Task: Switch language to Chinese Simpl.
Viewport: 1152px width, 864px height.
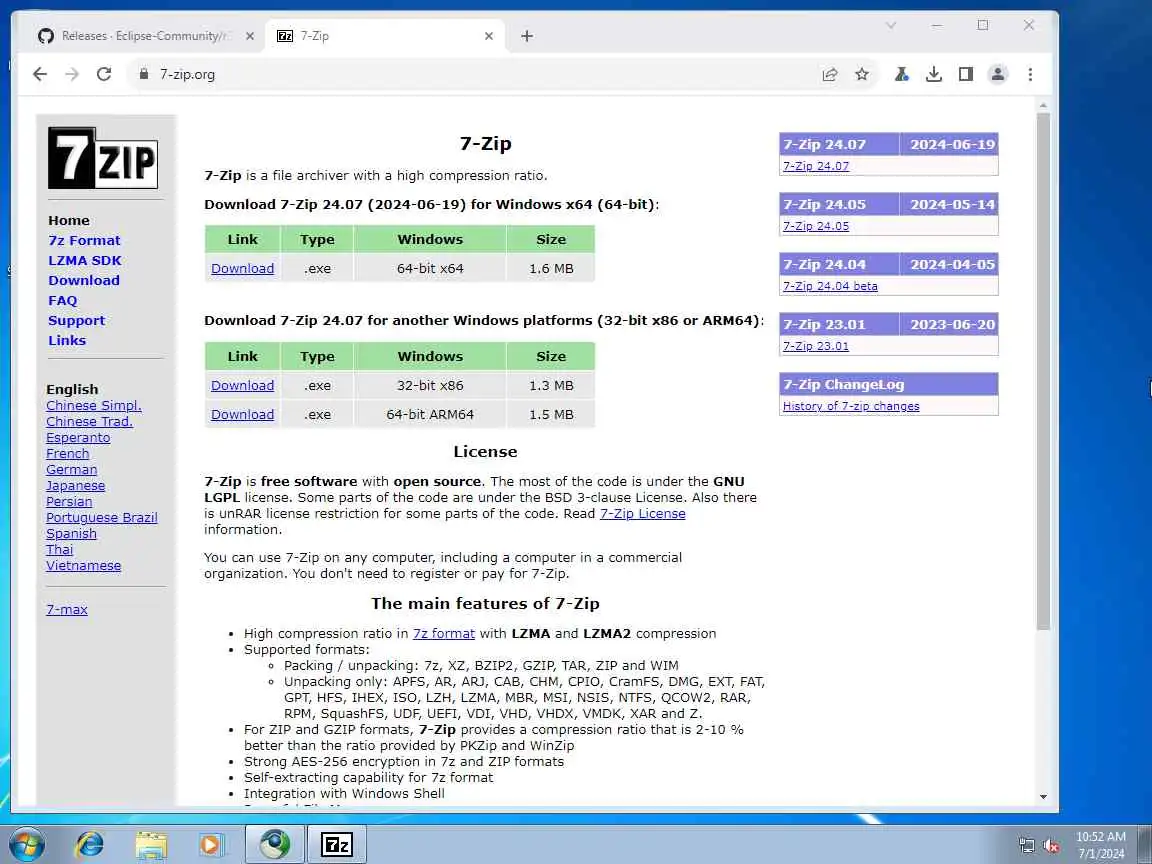Action: [94, 406]
